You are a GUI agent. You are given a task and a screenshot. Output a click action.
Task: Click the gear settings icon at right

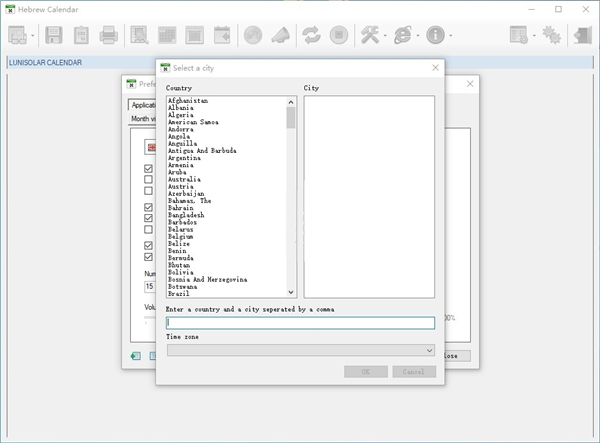tap(551, 35)
